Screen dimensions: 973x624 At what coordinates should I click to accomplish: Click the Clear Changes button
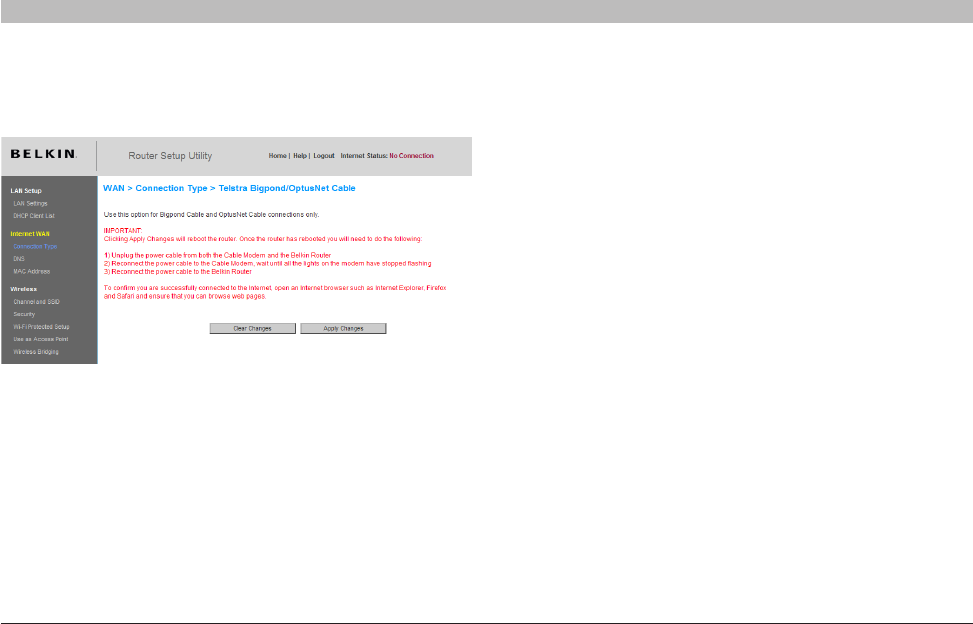click(253, 328)
